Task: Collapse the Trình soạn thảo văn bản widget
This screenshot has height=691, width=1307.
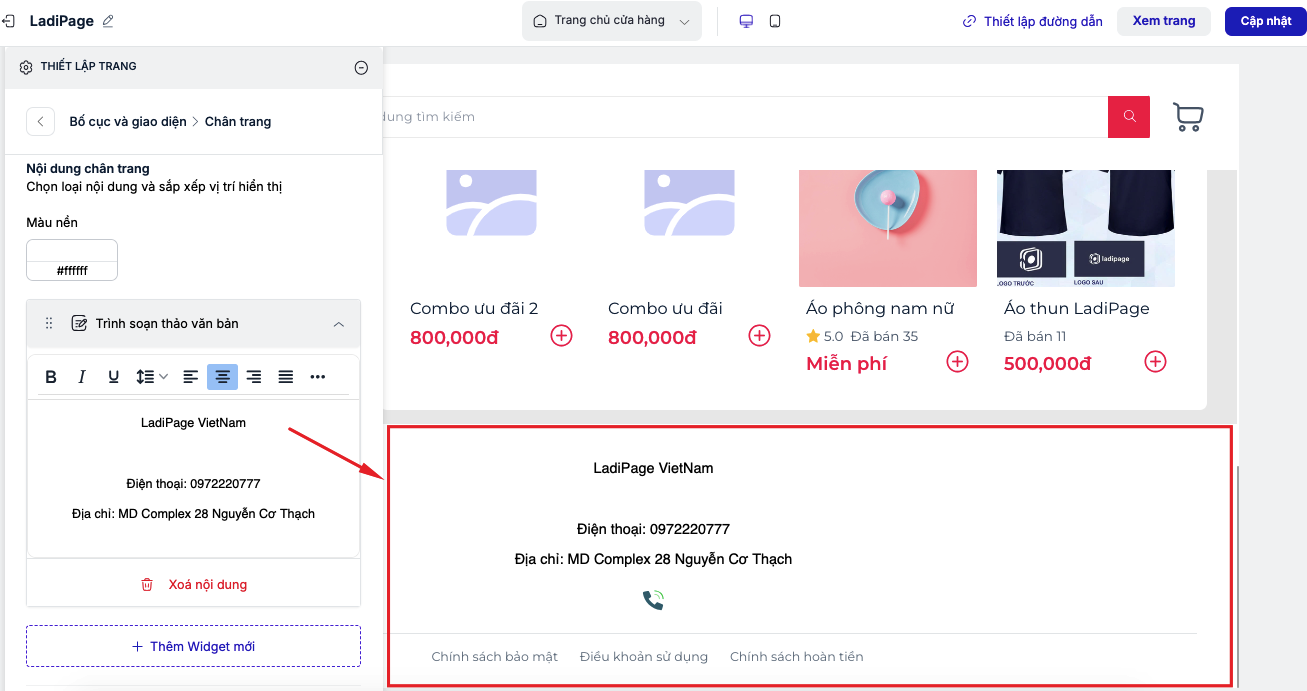Action: (x=339, y=324)
